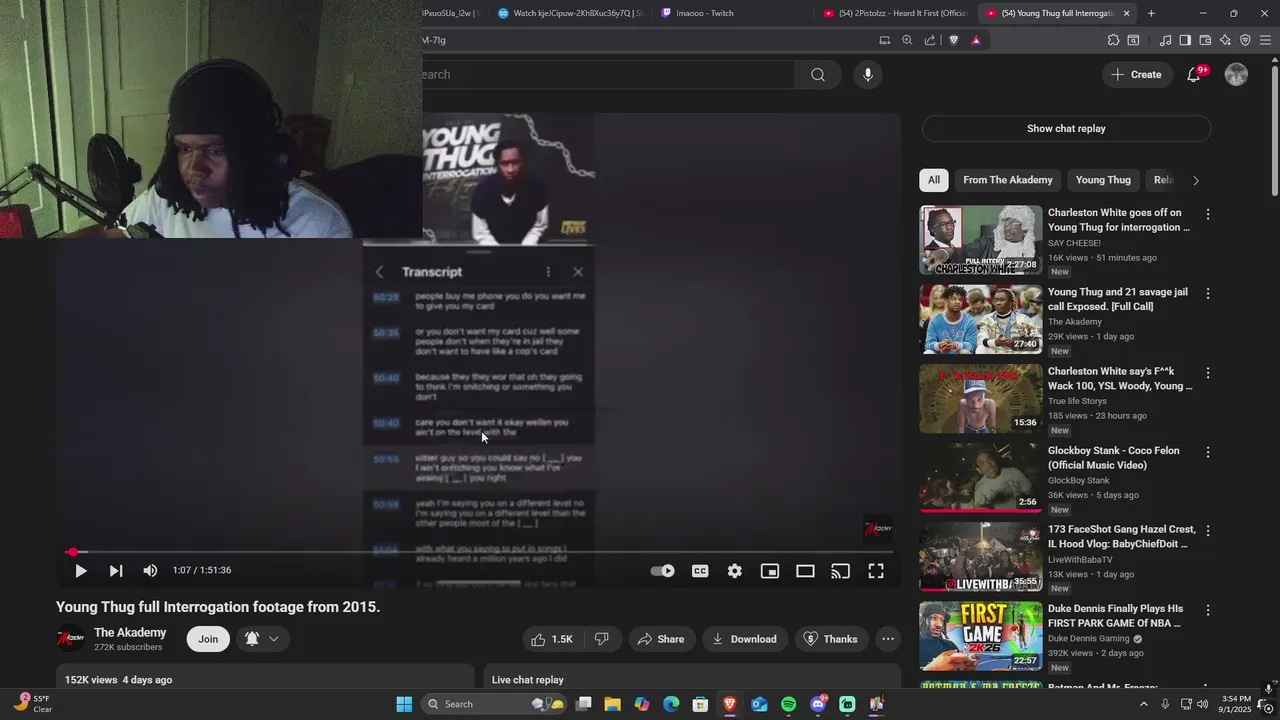
Task: Switch to theater mode
Action: [805, 571]
